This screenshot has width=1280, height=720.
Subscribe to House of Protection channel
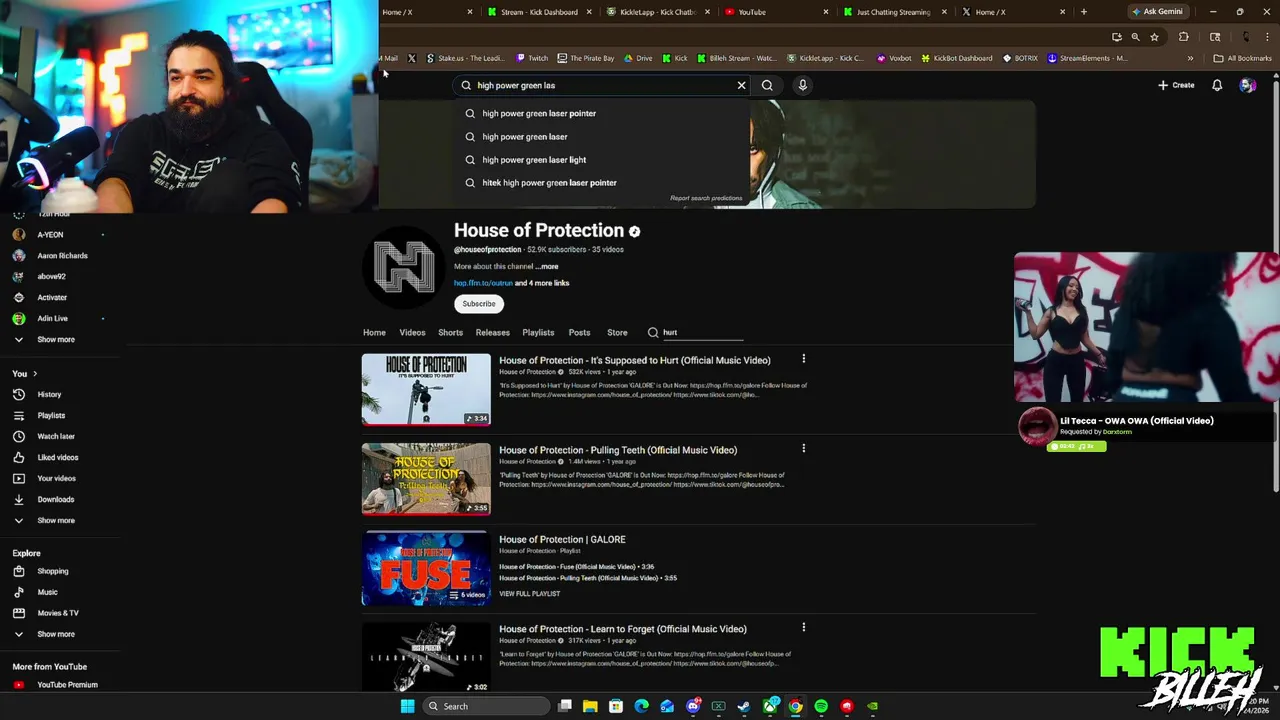pyautogui.click(x=479, y=304)
